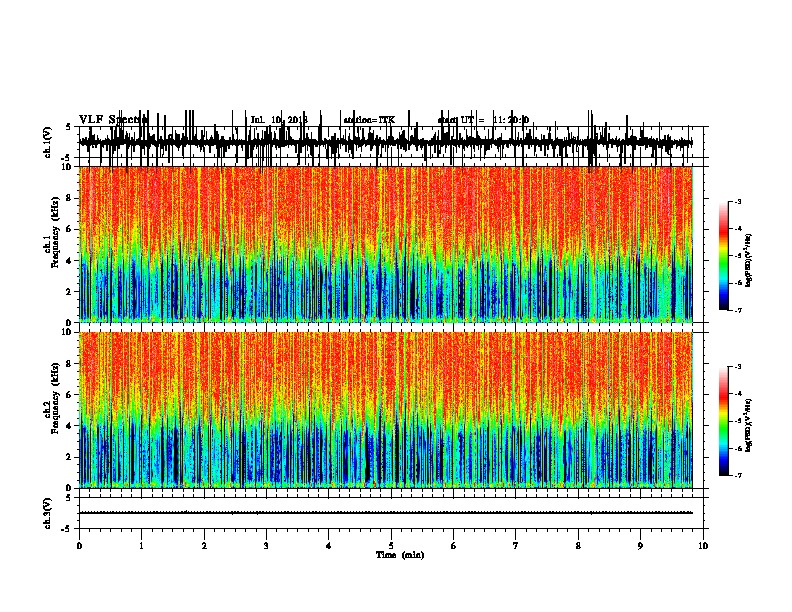Click the "4" kHz tick on ch.2 frequency axis
Viewport: 792px width, 612px height.
(x=69, y=426)
